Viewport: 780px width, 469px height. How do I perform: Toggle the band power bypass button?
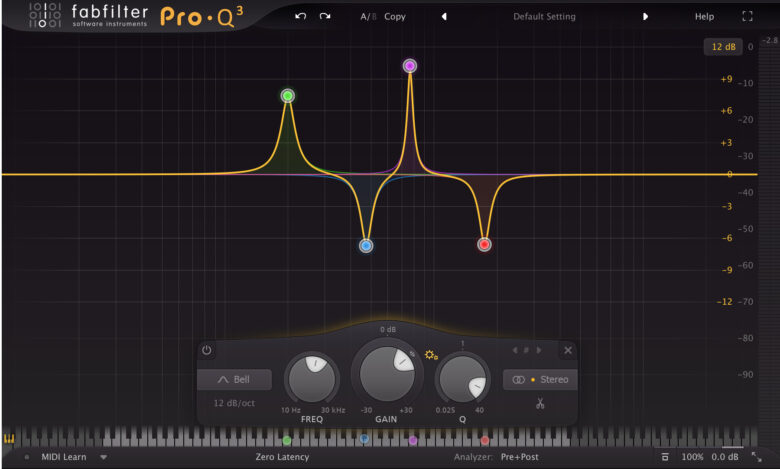(x=206, y=350)
